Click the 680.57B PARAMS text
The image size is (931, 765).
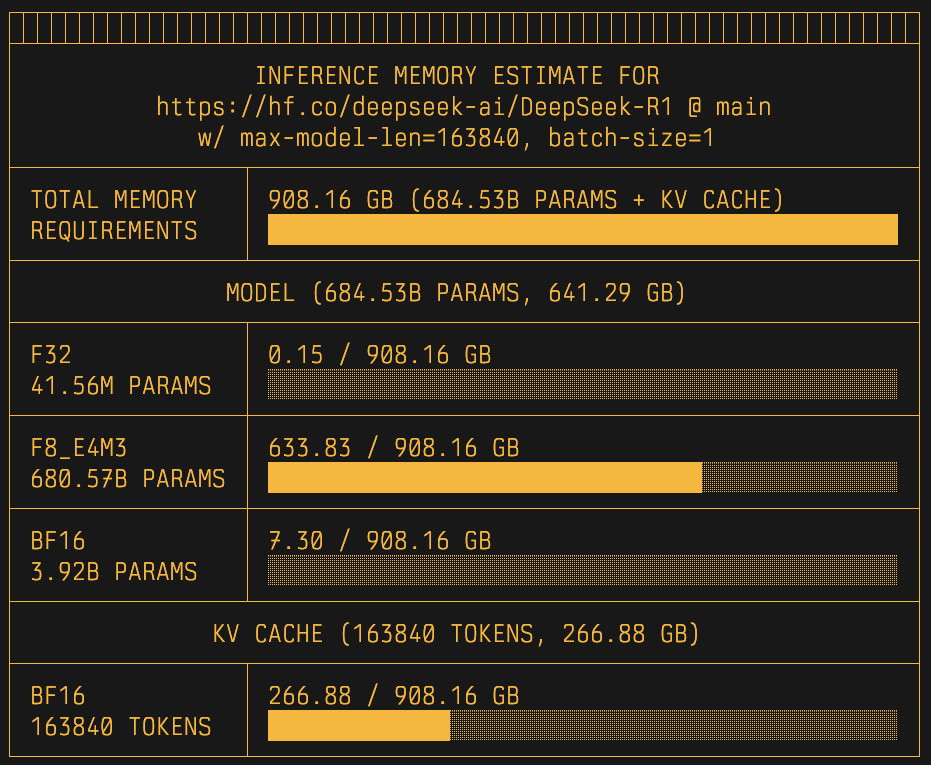click(x=128, y=479)
